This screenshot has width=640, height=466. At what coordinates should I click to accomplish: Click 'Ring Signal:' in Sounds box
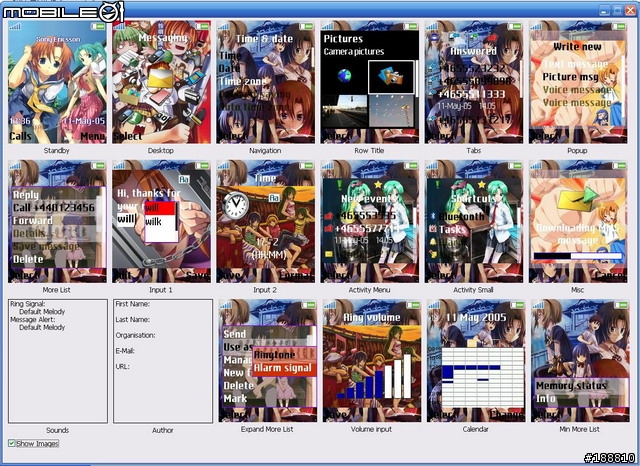[x=28, y=304]
